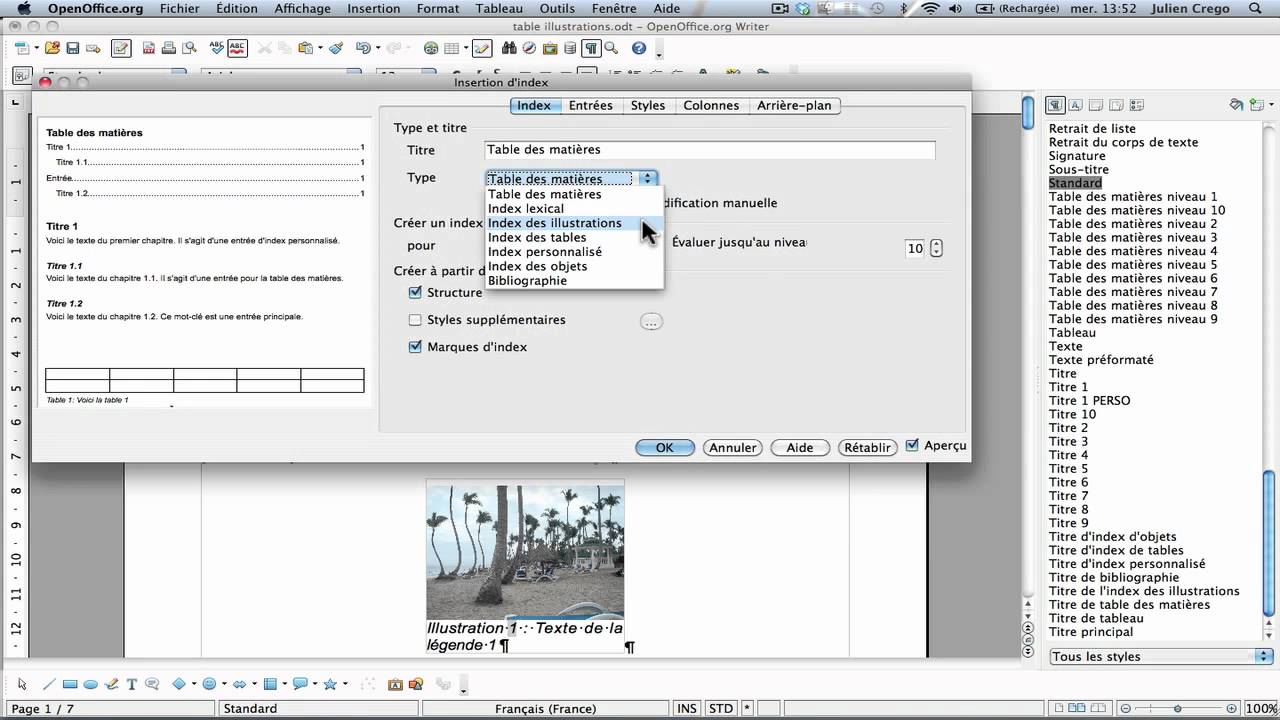Screen dimensions: 1280x720
Task: Select Titre 1 PERSO style in list
Action: 1089,400
